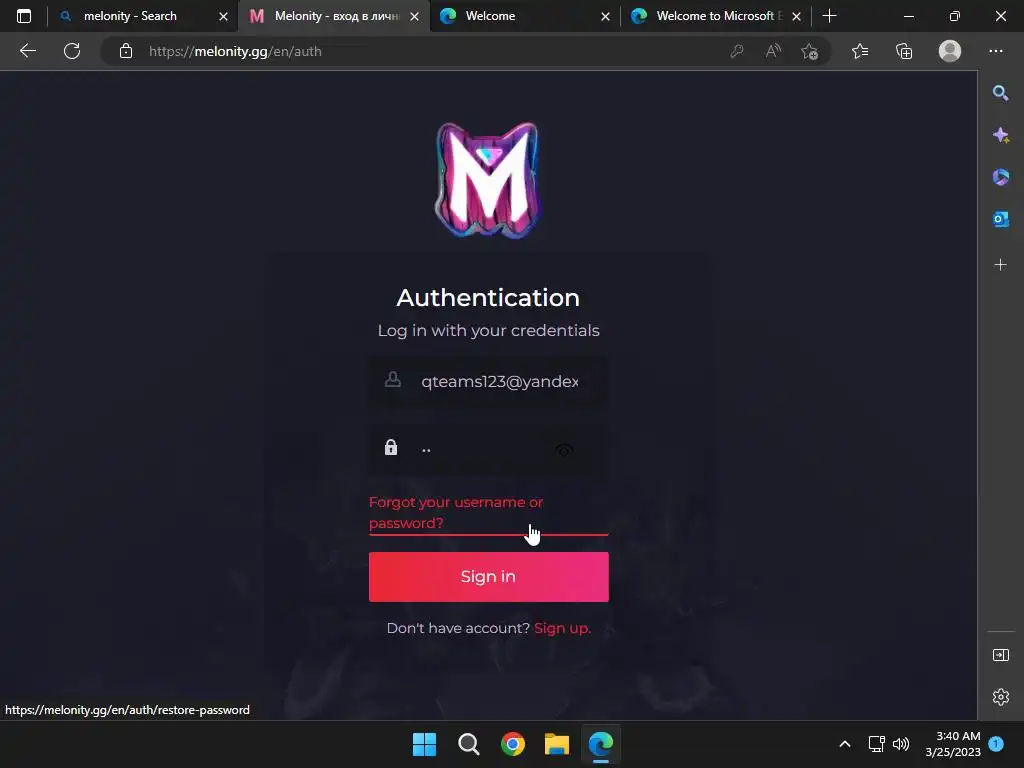
Task: Click the email username field
Action: coord(488,381)
